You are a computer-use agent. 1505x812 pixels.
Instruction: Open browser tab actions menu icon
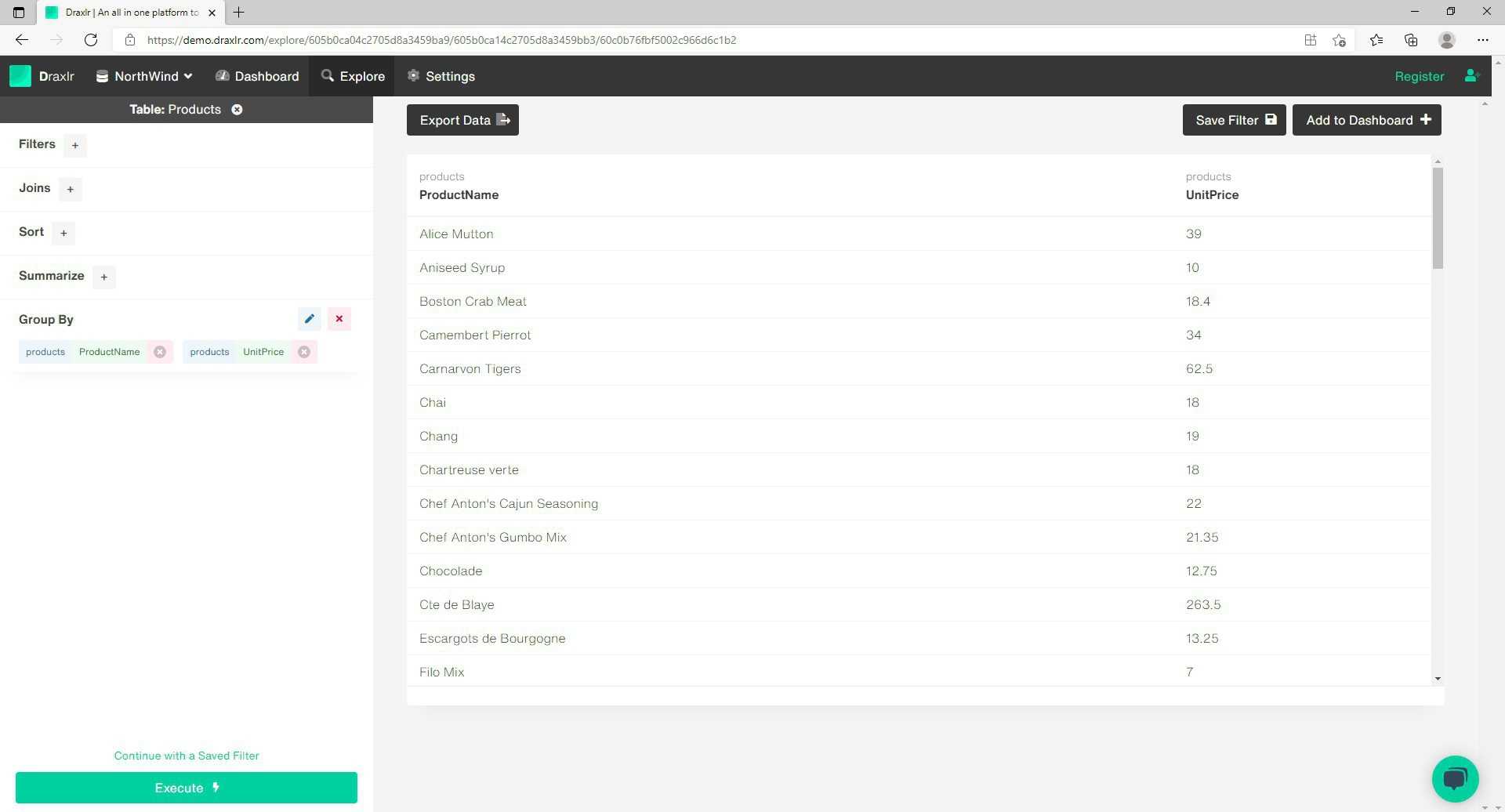tap(19, 13)
